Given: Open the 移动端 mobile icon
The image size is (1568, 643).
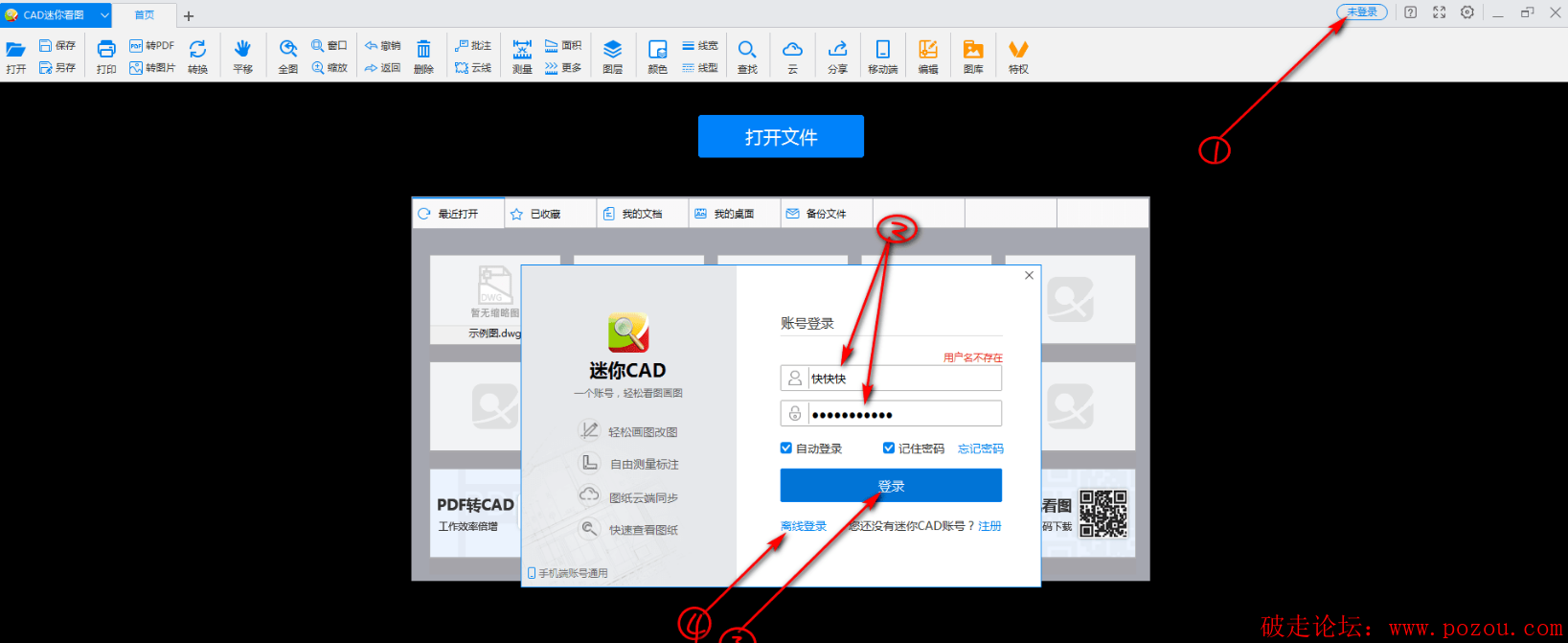Looking at the screenshot, I should coord(883,57).
